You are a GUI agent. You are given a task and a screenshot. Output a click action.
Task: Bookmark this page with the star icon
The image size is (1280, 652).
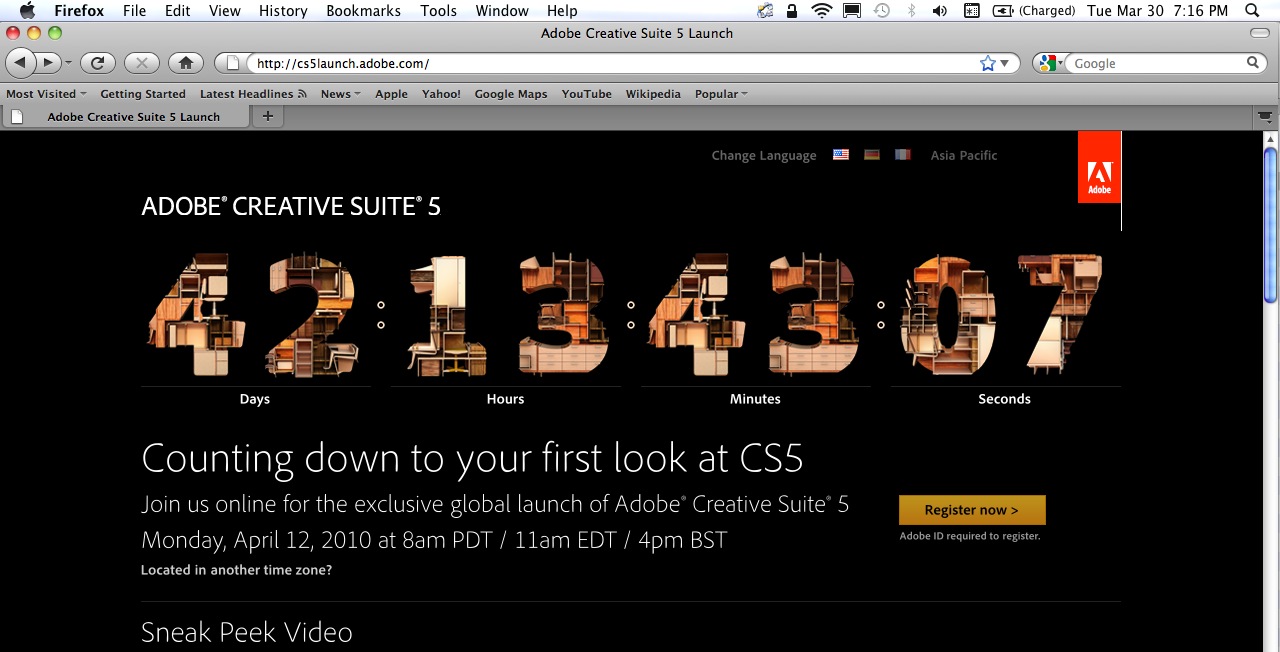point(988,63)
